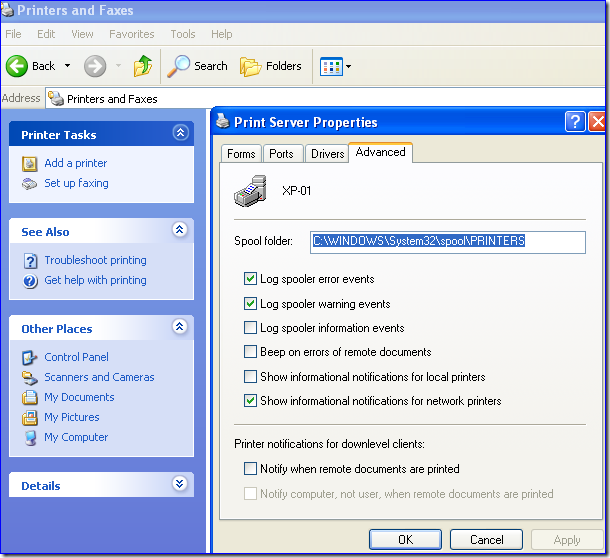Click the My Pictures folder icon

(x=30, y=418)
